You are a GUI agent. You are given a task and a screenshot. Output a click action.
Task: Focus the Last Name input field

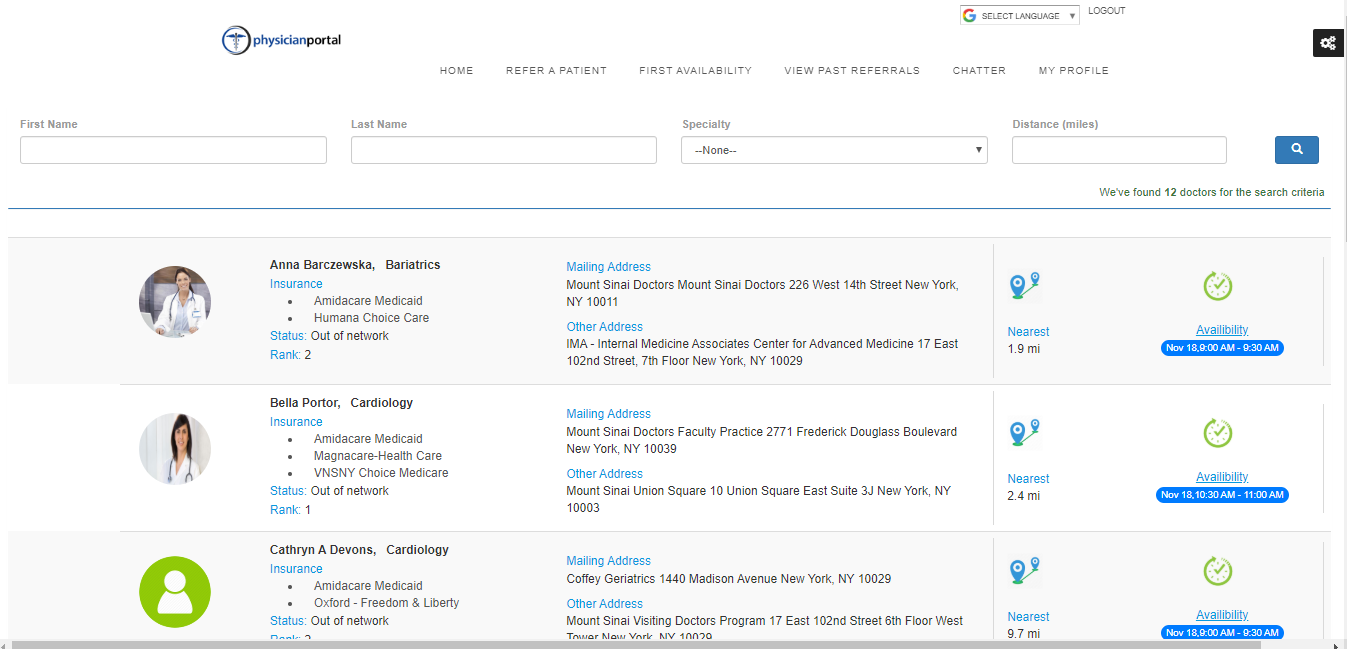504,150
